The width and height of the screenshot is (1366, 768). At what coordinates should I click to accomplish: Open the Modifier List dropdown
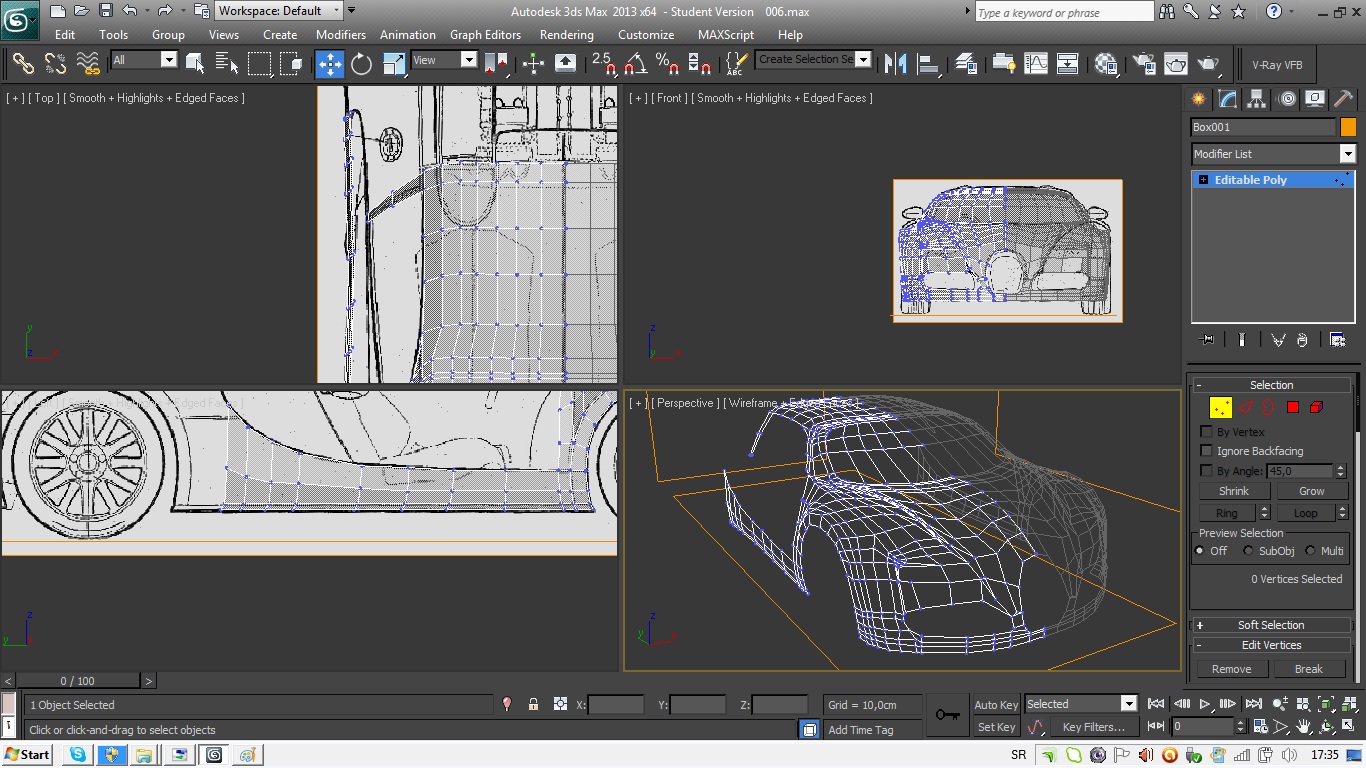(x=1273, y=154)
